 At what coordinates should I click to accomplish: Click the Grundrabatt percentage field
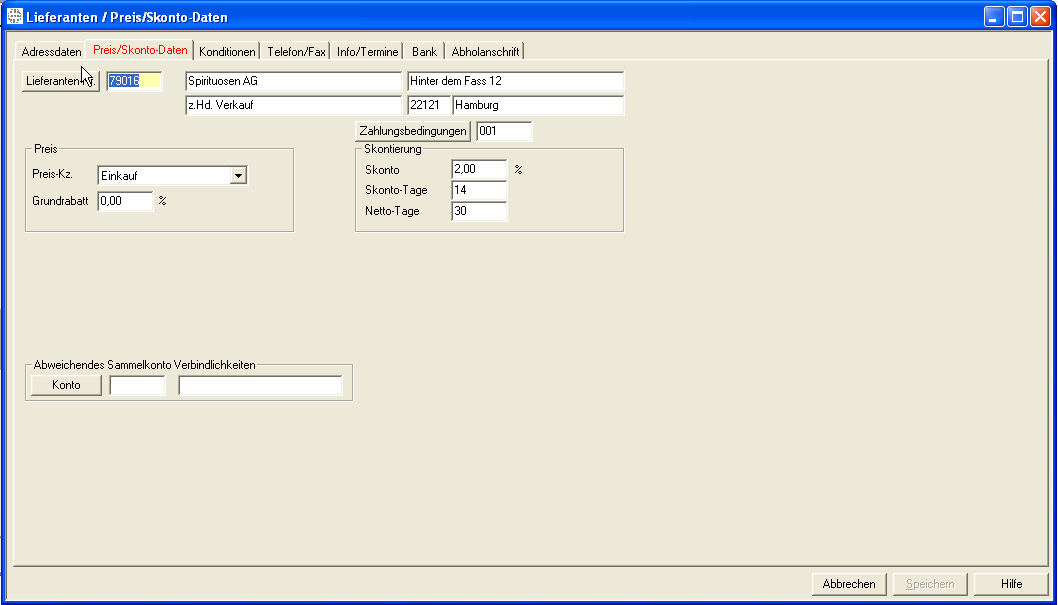pyautogui.click(x=125, y=201)
